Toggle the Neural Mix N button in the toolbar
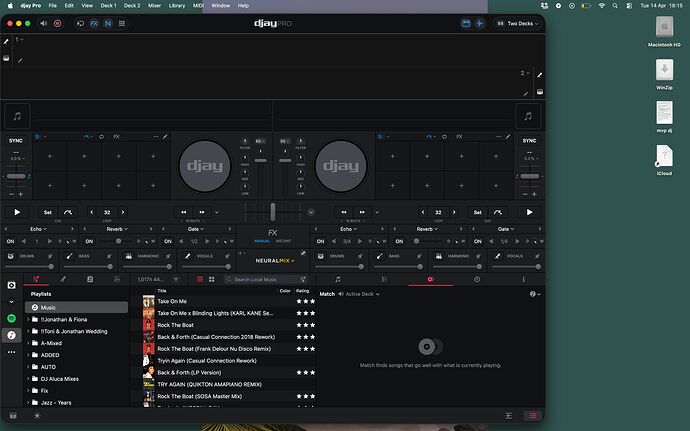This screenshot has height=431, width=690. pos(108,23)
